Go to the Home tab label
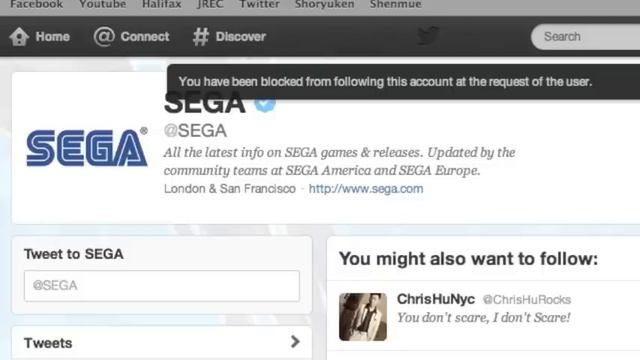Viewport: 640px width, 360px height. 53,37
